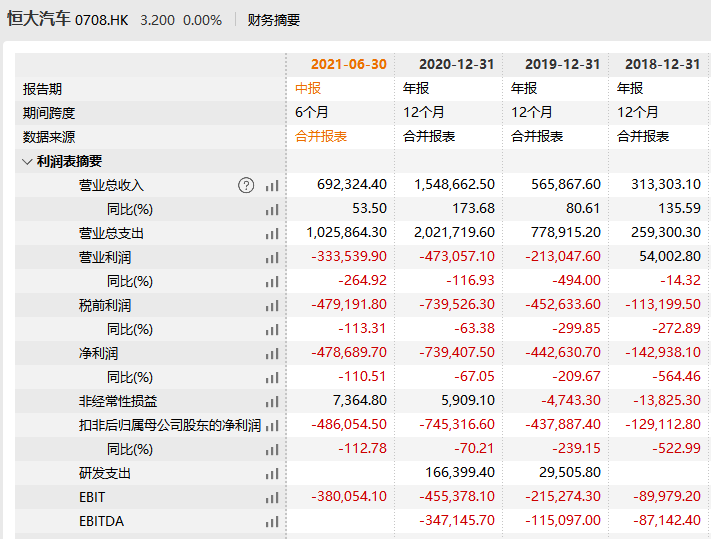
Task: Select the 2018-12-31 column header
Action: [x=662, y=64]
